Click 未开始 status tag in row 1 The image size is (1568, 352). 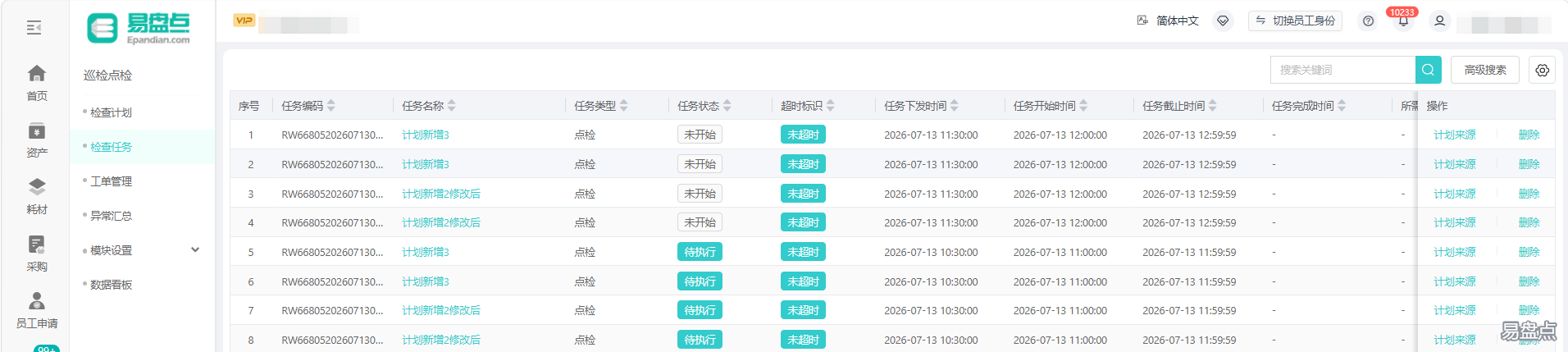click(700, 135)
